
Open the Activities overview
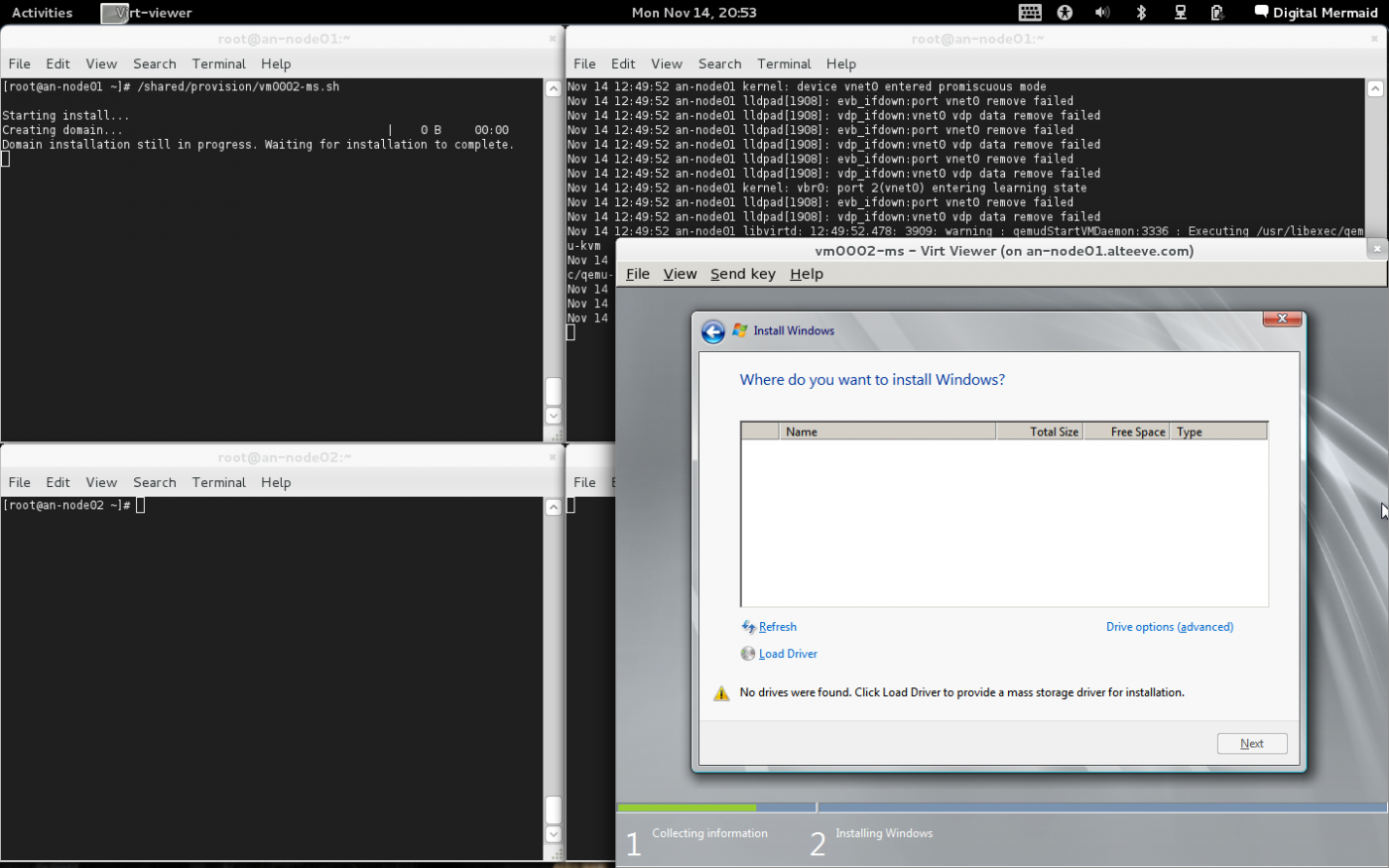pos(42,13)
